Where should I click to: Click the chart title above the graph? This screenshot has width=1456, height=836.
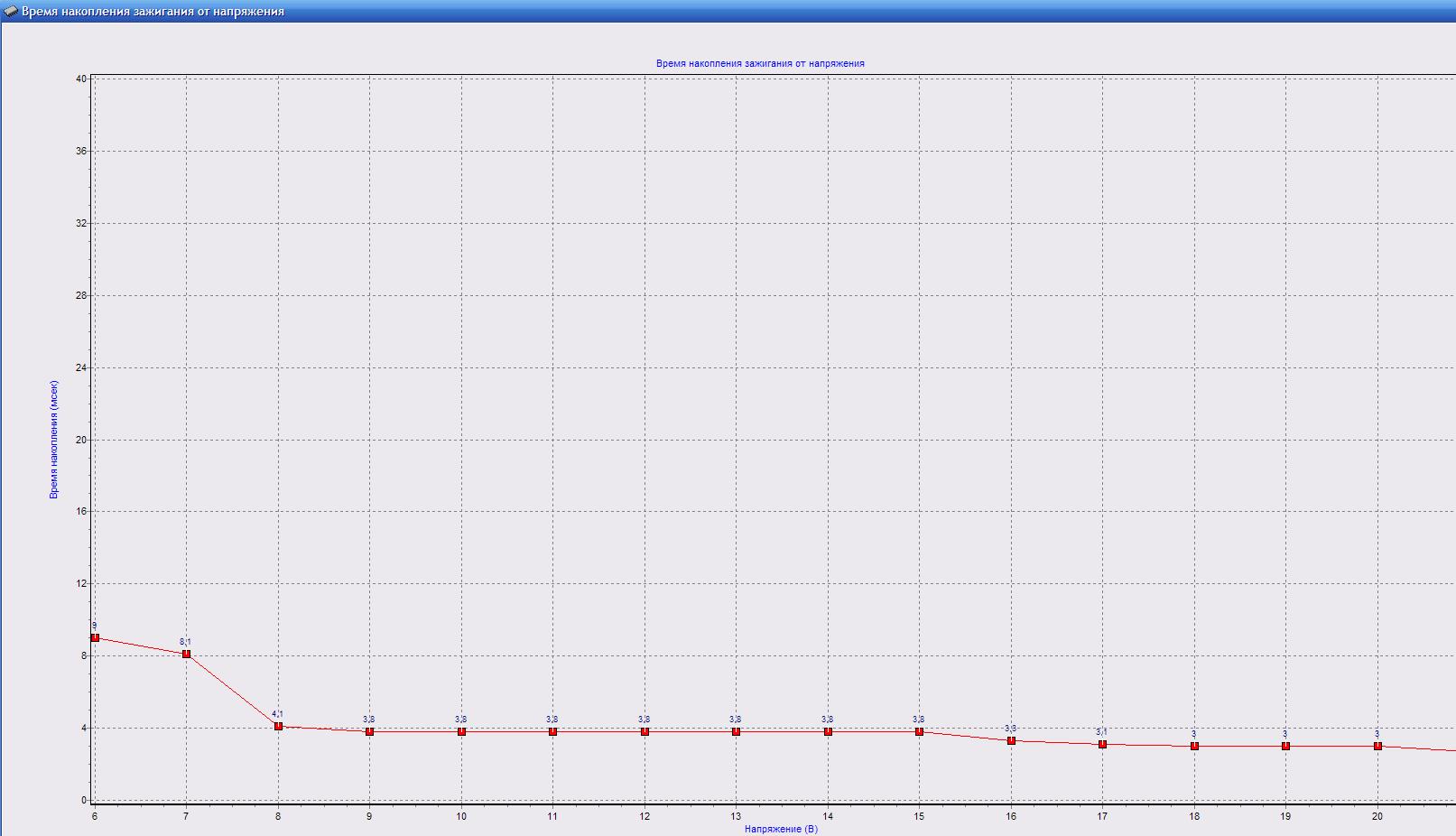[760, 63]
